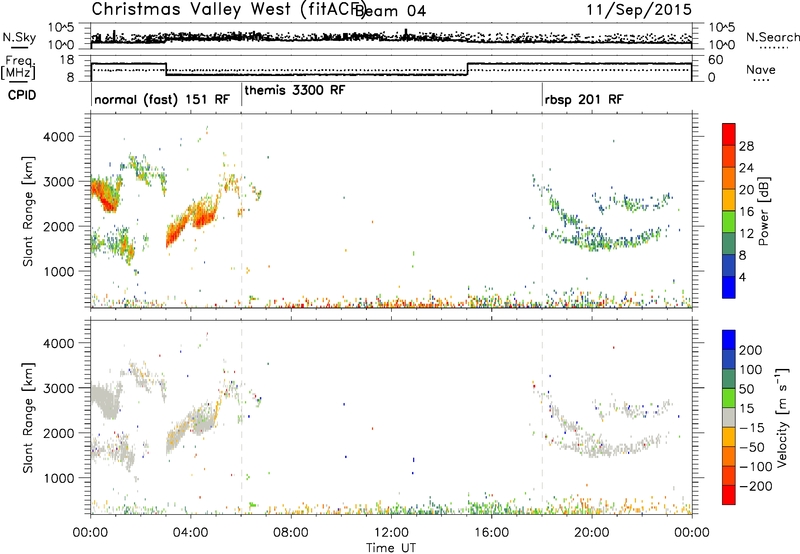800x554 pixels.
Task: Click the "4000" tick of the power panel
Action: coord(59,137)
